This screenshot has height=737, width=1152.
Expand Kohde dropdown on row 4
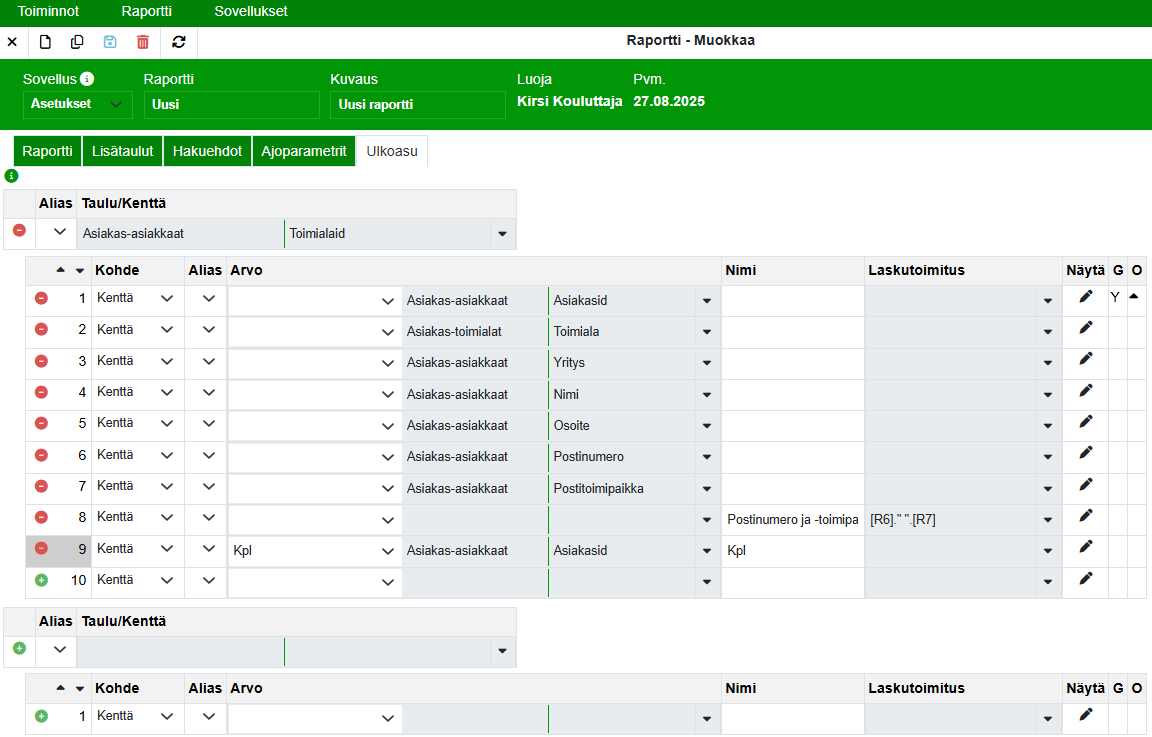166,392
